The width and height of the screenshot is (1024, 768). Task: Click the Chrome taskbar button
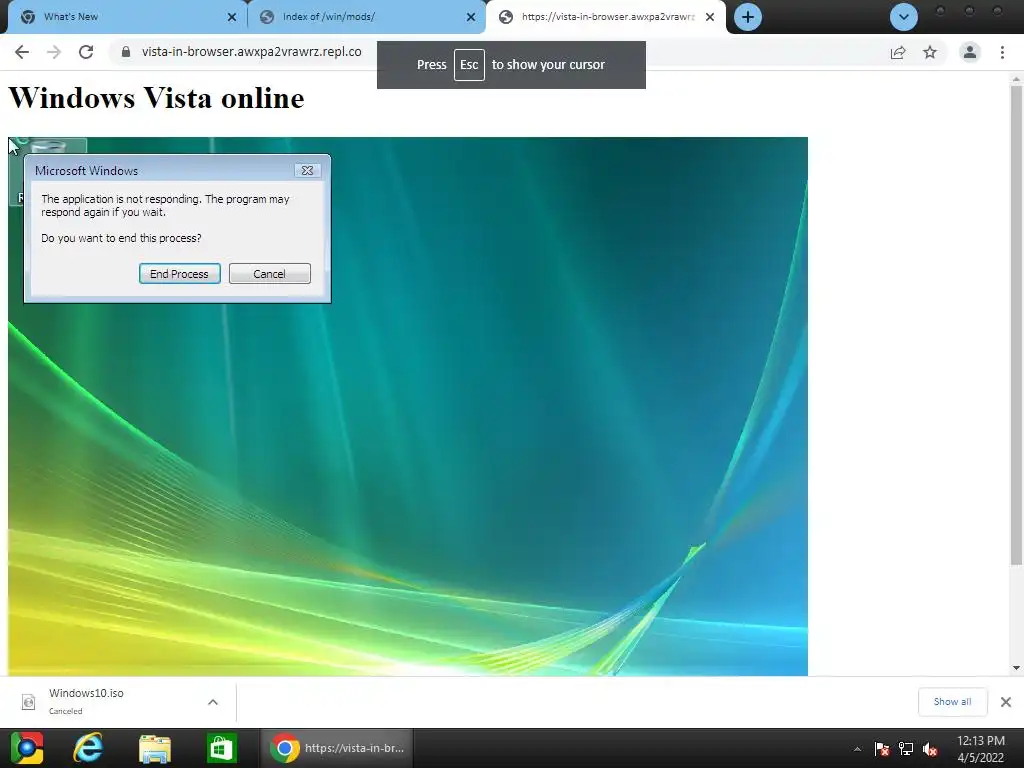coord(336,748)
